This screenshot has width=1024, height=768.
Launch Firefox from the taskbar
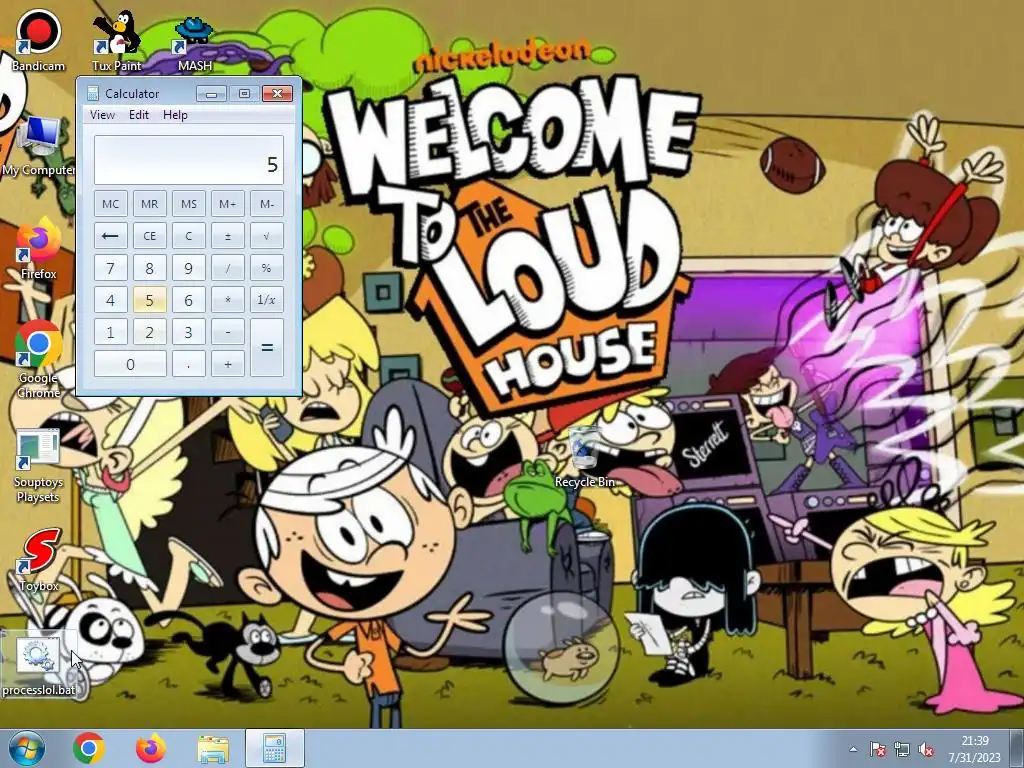150,748
